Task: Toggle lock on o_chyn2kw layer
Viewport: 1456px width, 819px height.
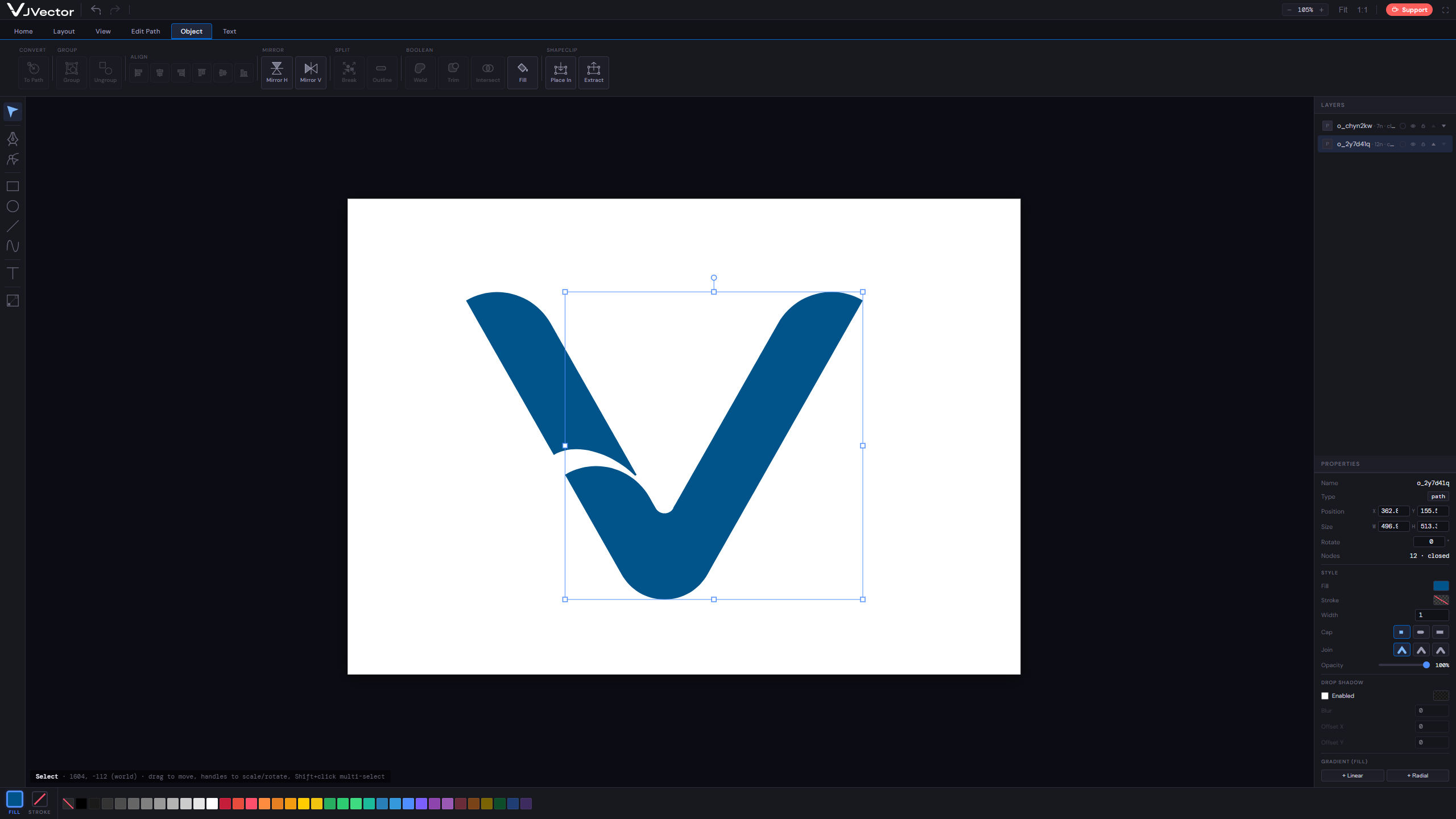Action: [1423, 126]
